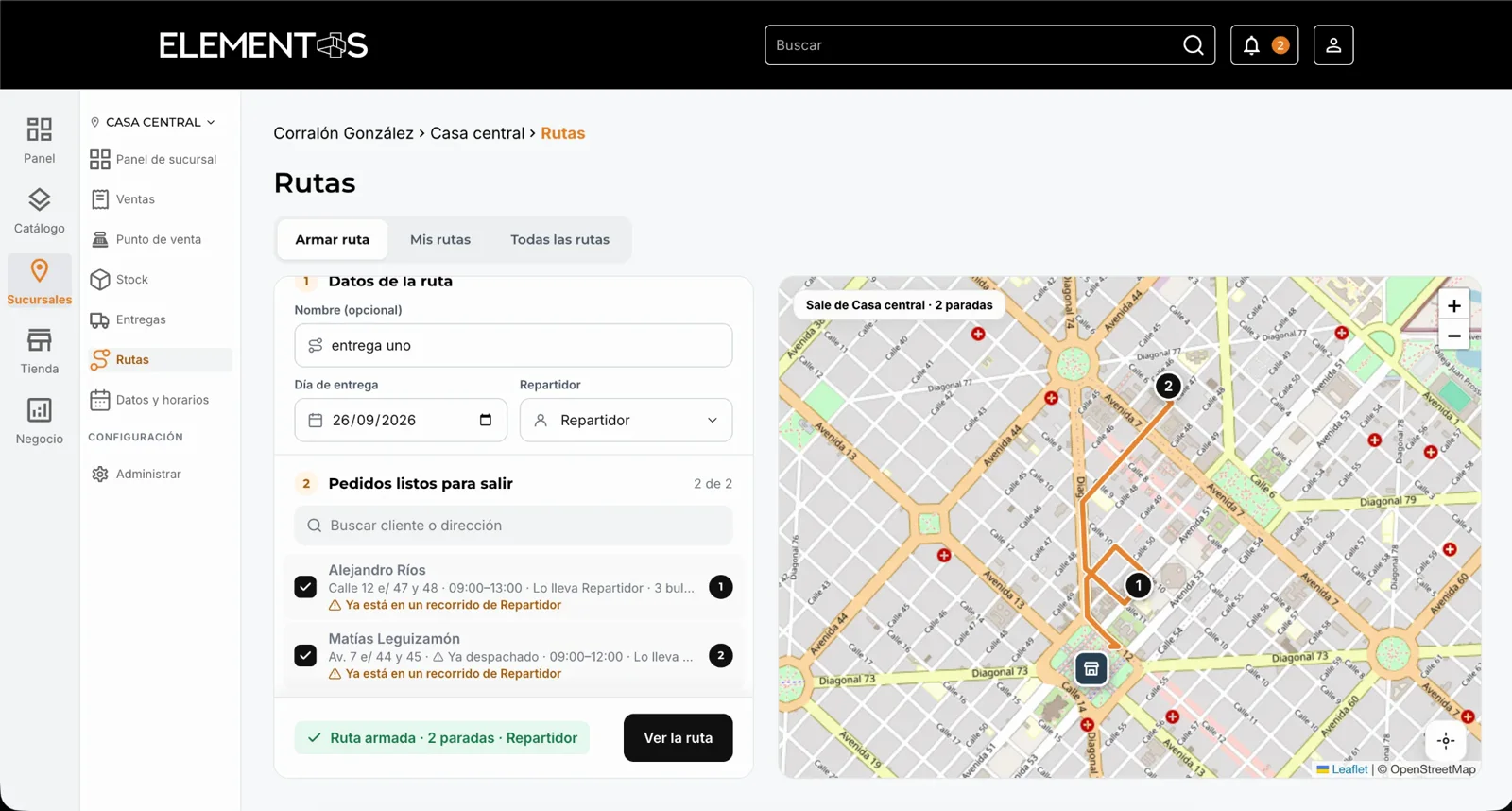
Task: Open the calendar picker icon for delivery date
Action: 486,421
